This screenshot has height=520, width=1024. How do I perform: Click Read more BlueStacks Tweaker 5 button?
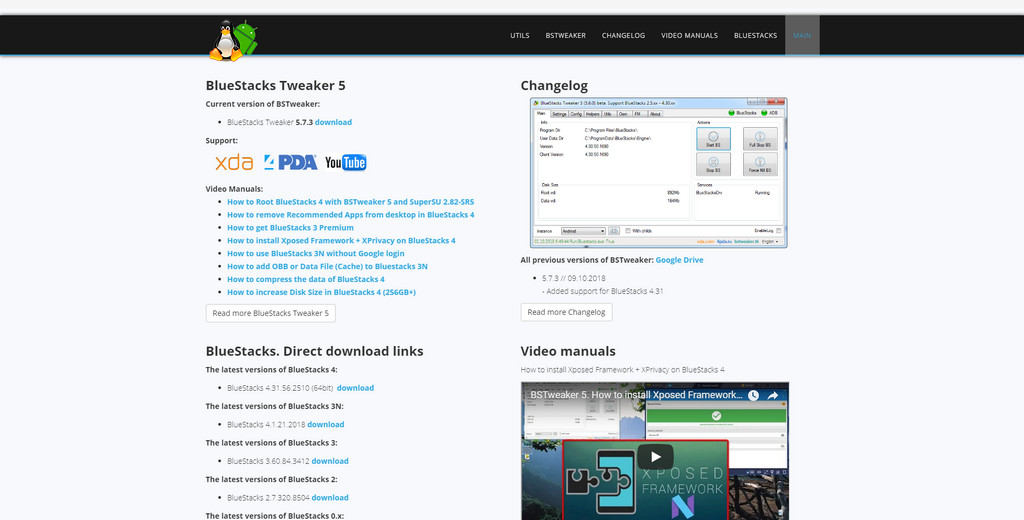click(x=270, y=313)
